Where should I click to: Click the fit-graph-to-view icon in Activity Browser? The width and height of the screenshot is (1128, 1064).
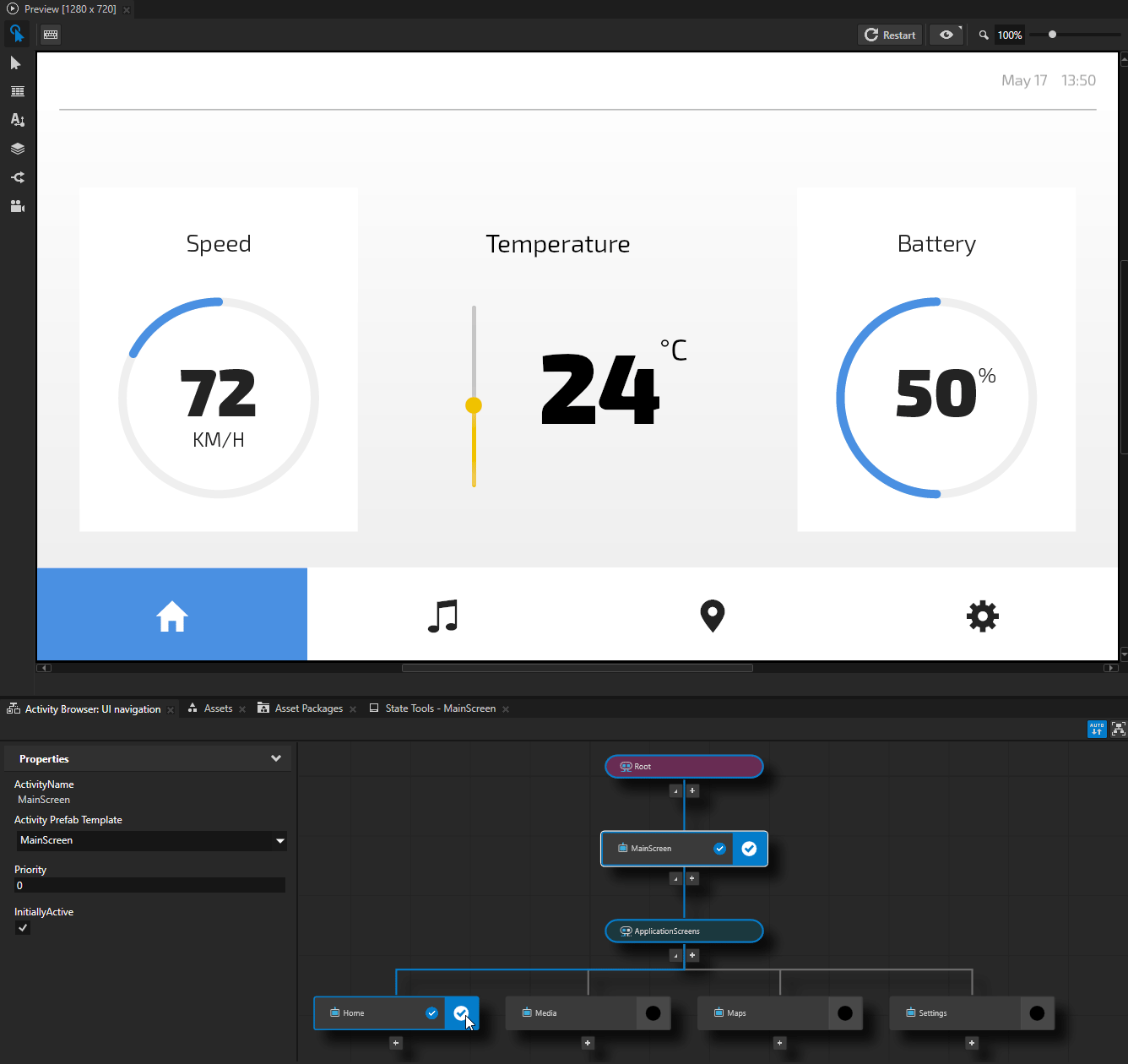click(x=1118, y=729)
